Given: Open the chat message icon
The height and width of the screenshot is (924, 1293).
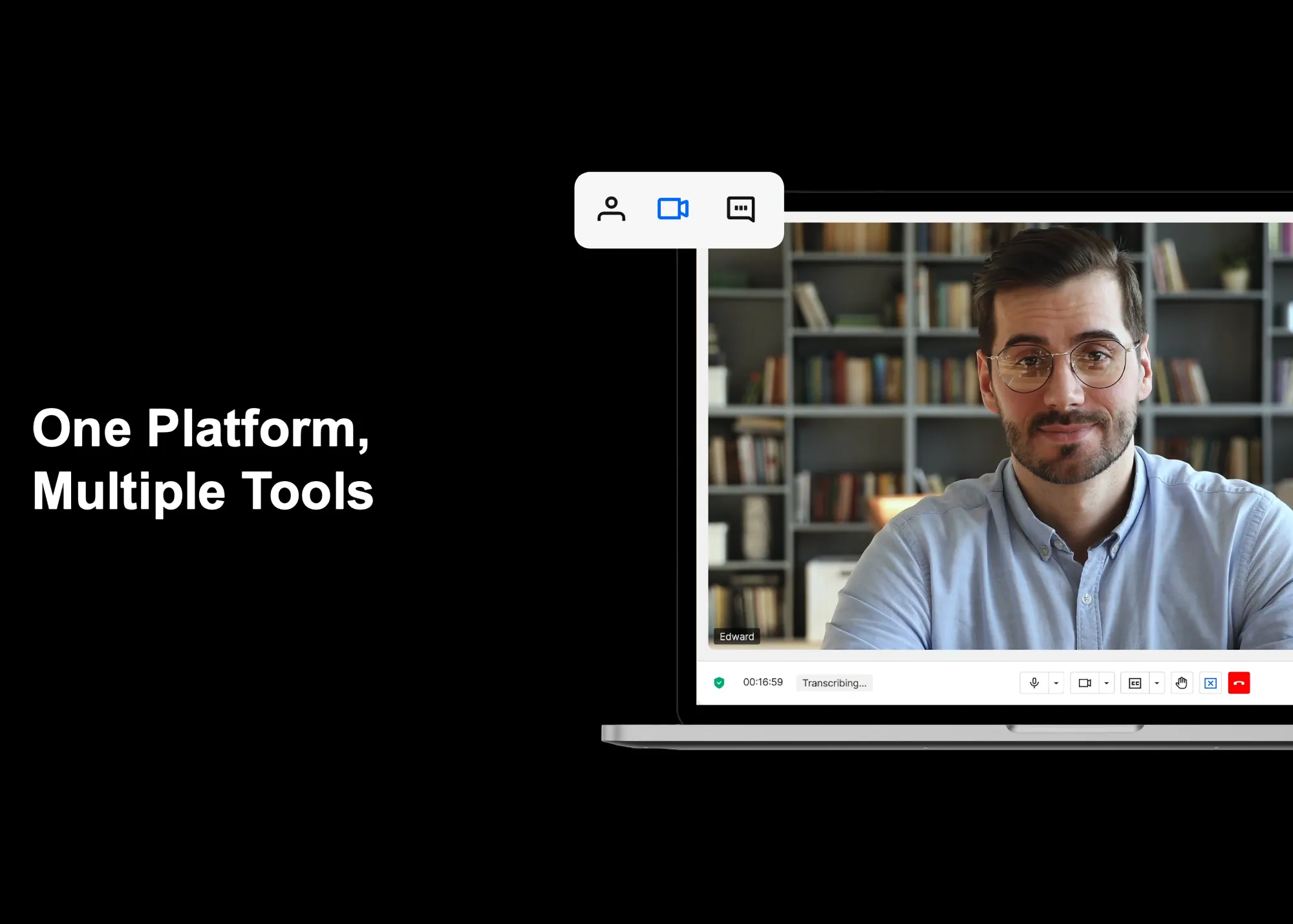Looking at the screenshot, I should click(740, 209).
